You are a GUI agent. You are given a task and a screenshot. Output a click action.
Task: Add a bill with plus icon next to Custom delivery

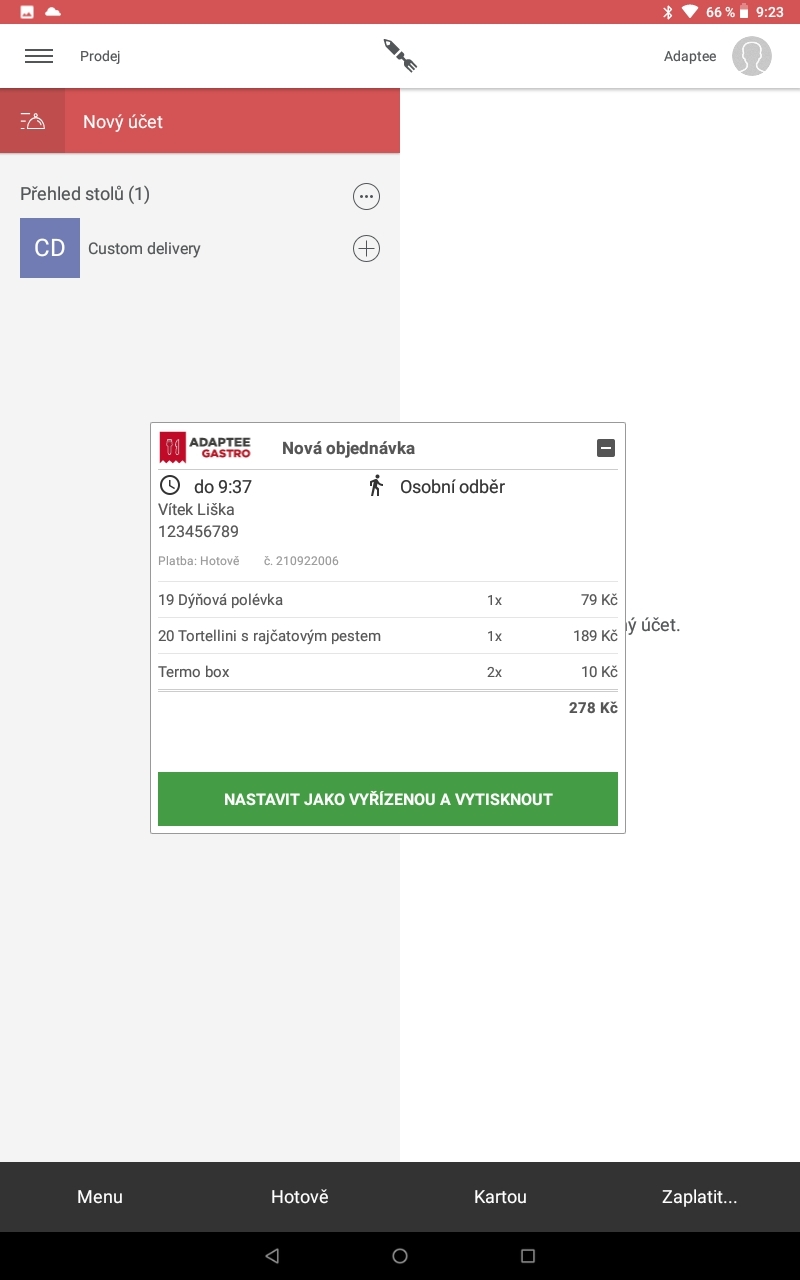point(366,248)
